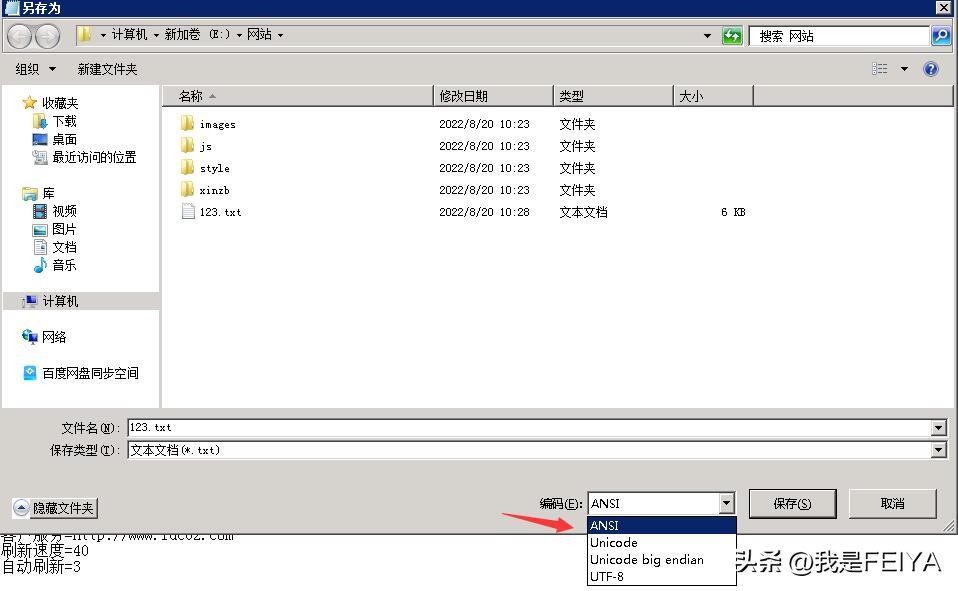Click the change view icon
958x591 pixels.
(880, 69)
